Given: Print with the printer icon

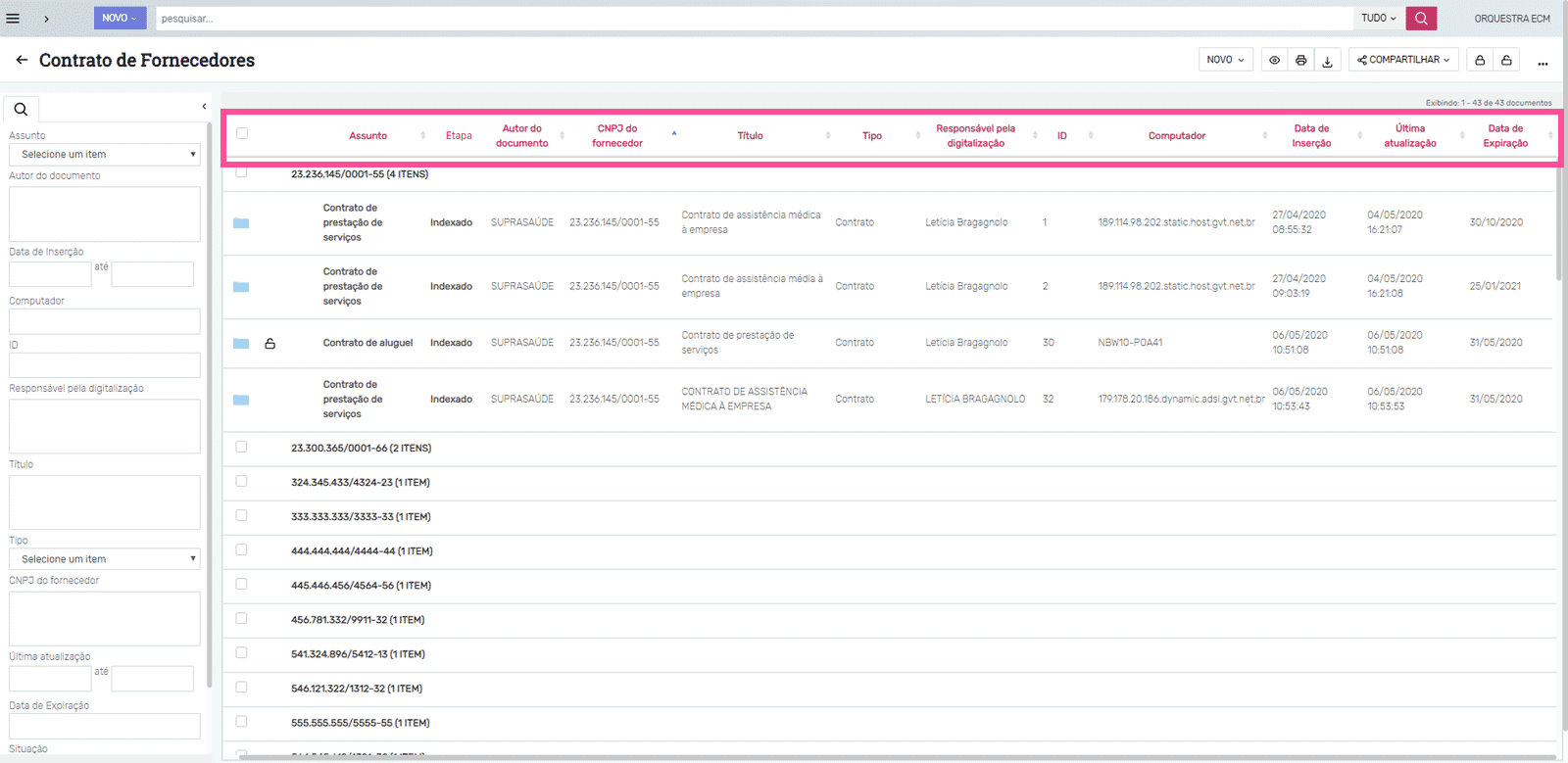Looking at the screenshot, I should 1300,60.
